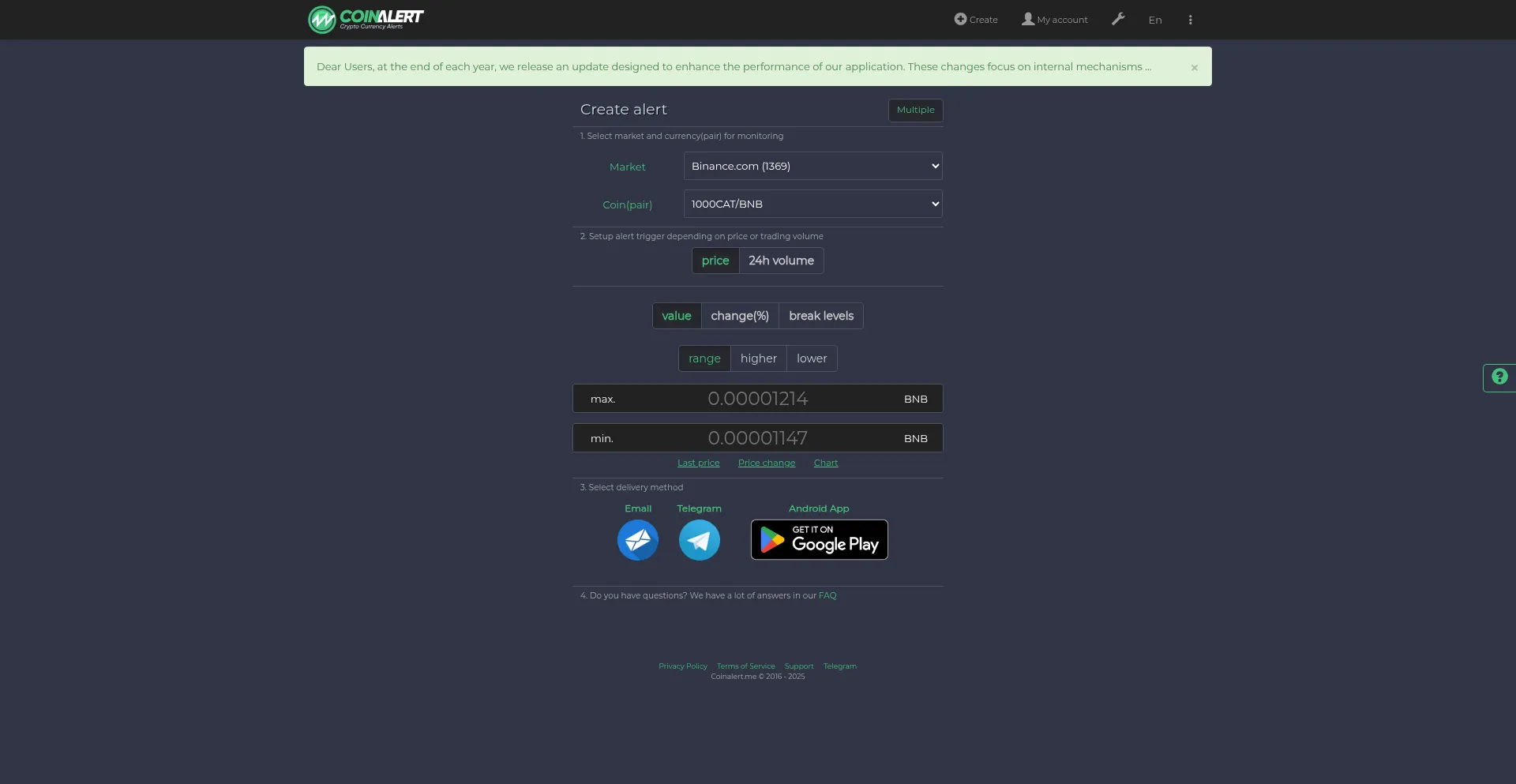Switch to break levels tab

(x=821, y=316)
